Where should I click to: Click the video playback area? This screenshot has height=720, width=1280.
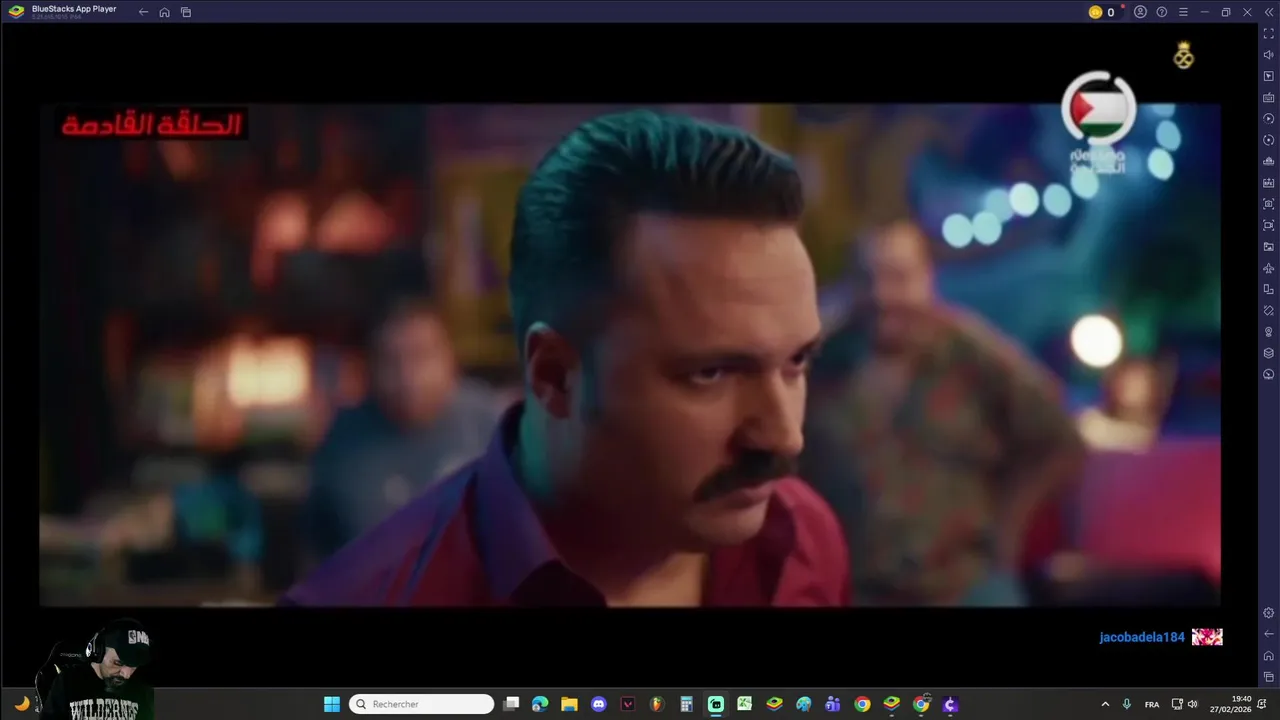click(x=630, y=355)
